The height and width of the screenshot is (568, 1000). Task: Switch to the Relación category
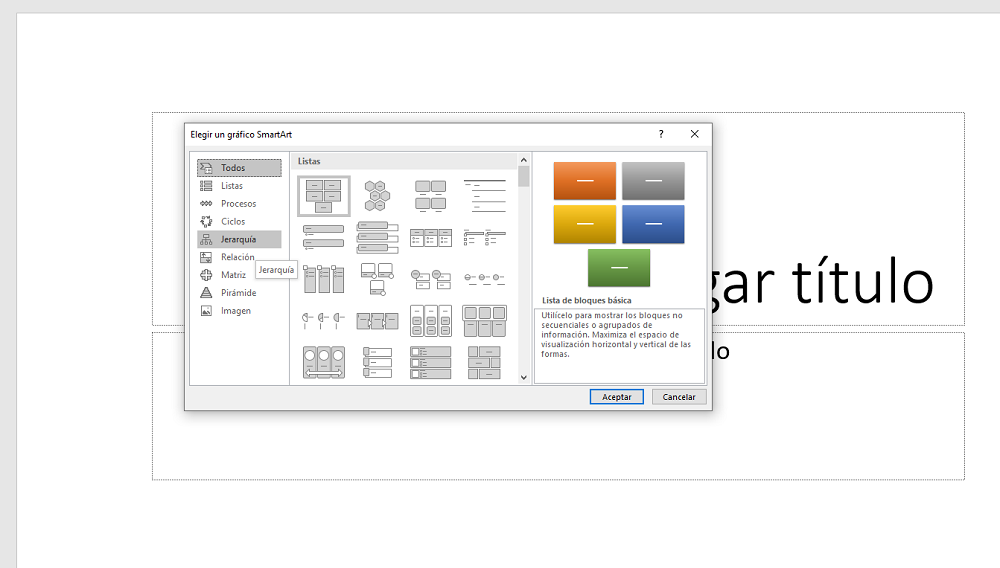point(238,257)
